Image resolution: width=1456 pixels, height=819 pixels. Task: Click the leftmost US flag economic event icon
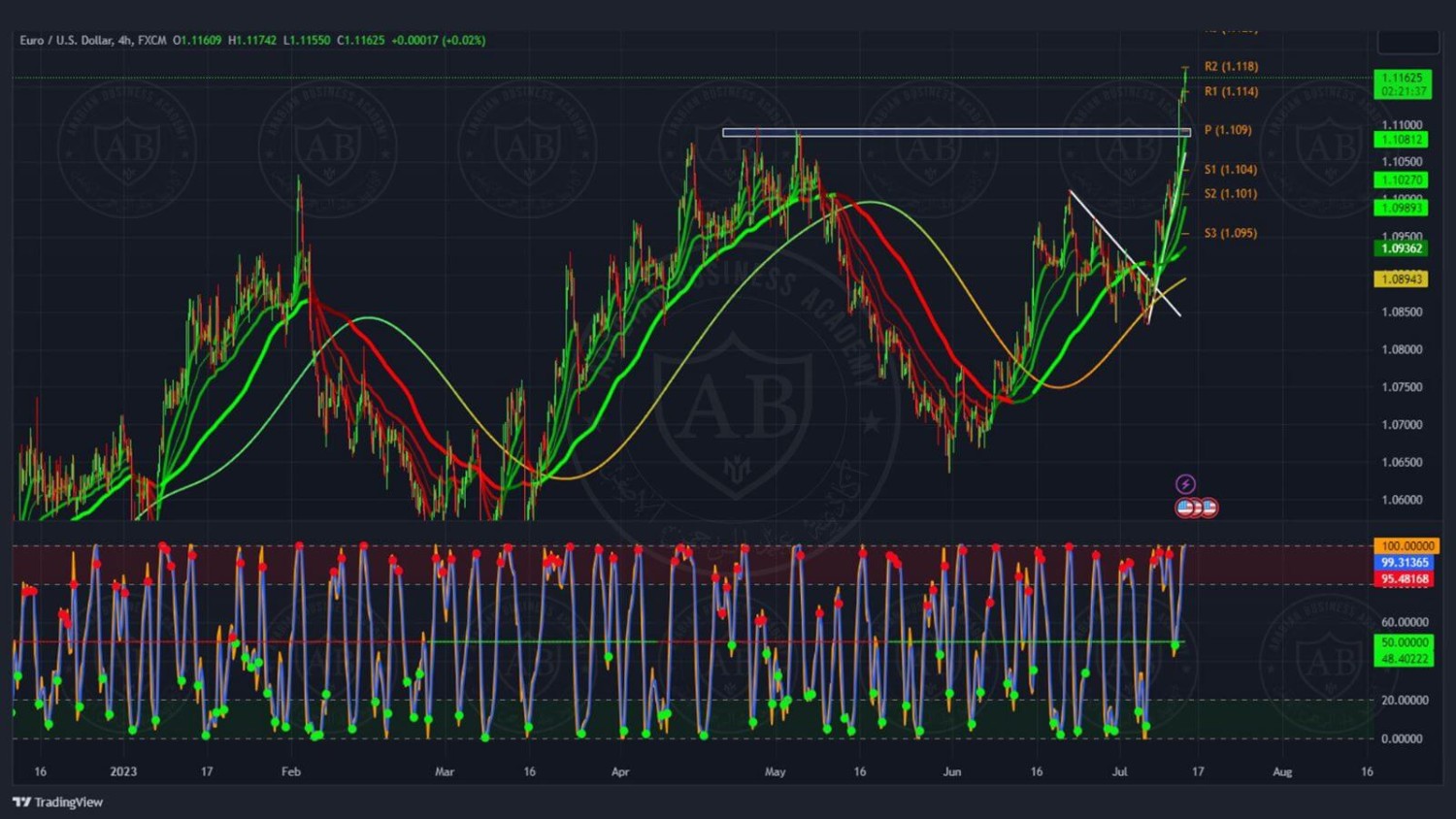(x=1185, y=508)
